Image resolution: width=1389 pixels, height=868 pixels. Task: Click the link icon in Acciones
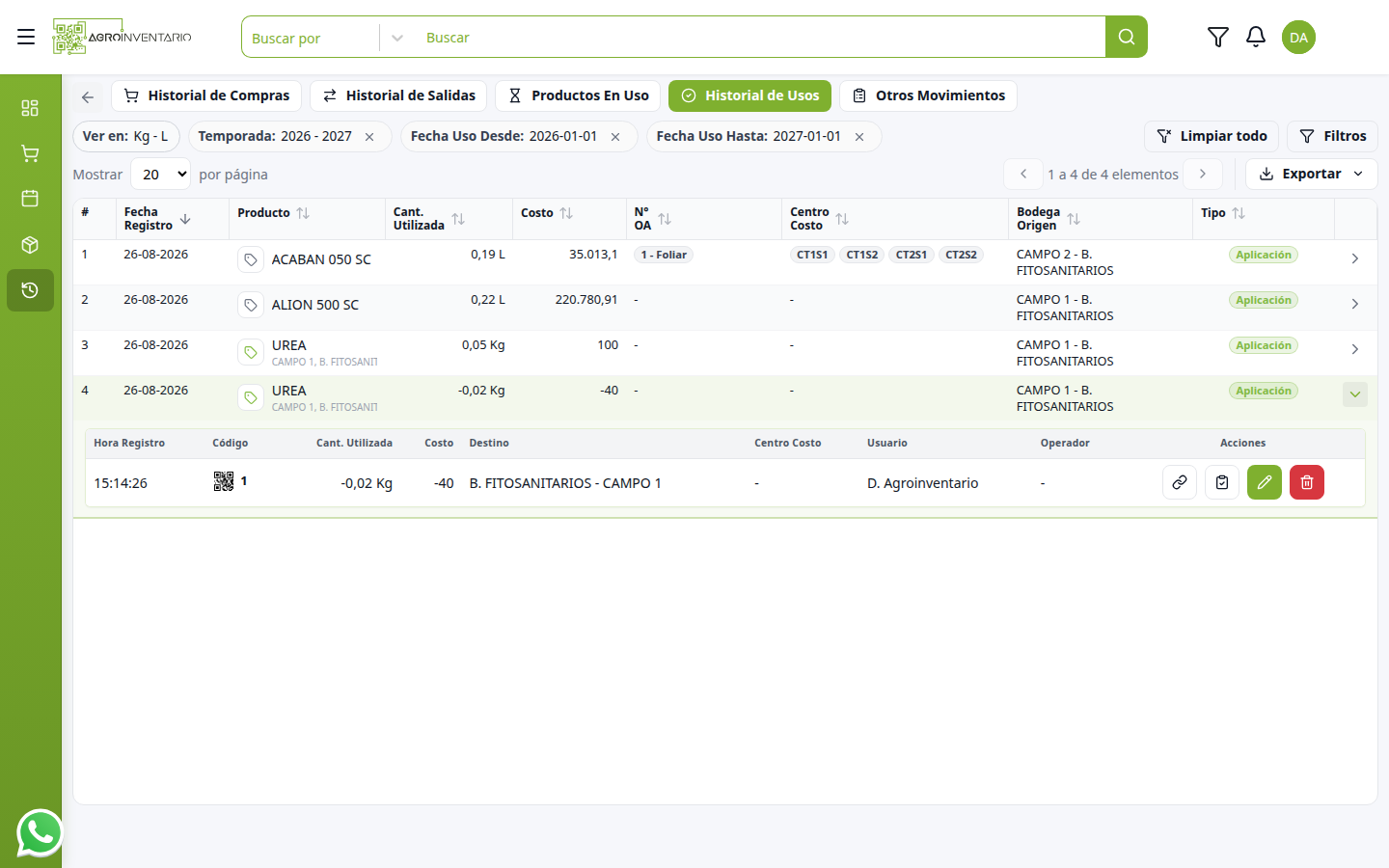[x=1180, y=482]
